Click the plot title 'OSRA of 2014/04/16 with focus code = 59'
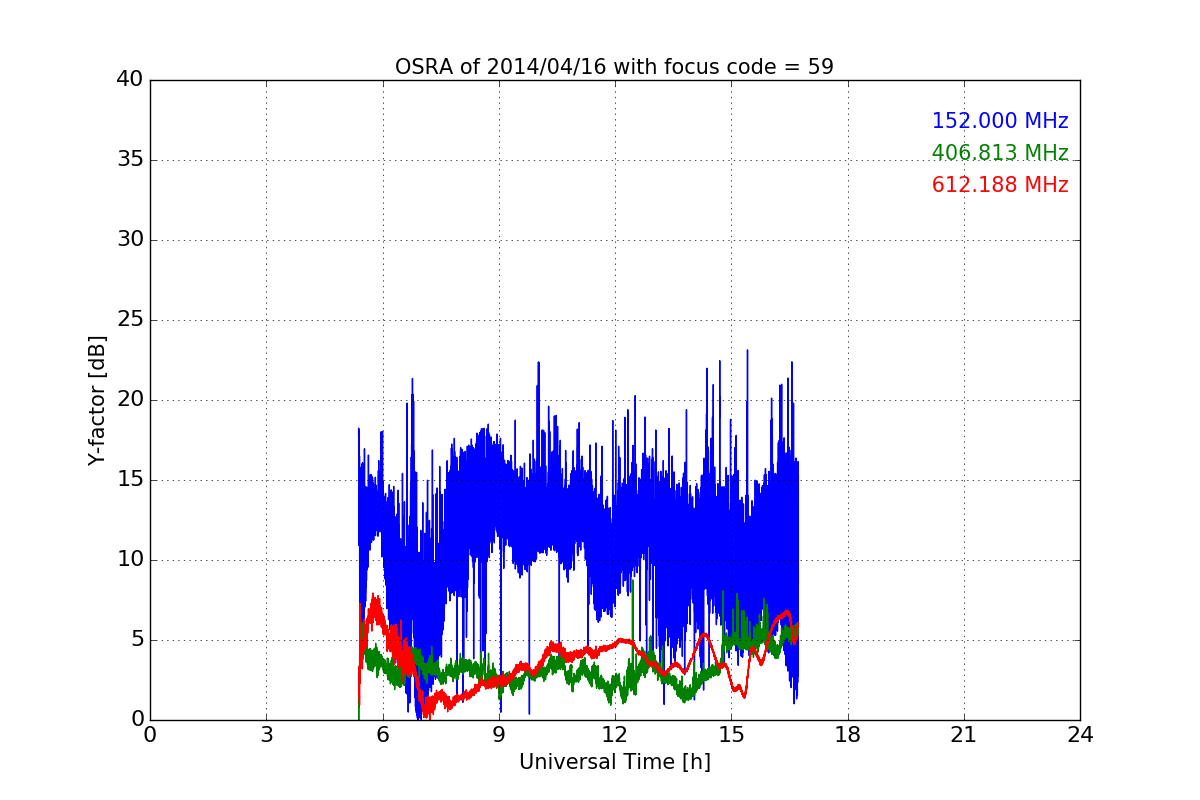Screen dimensions: 1200x800 tap(614, 67)
